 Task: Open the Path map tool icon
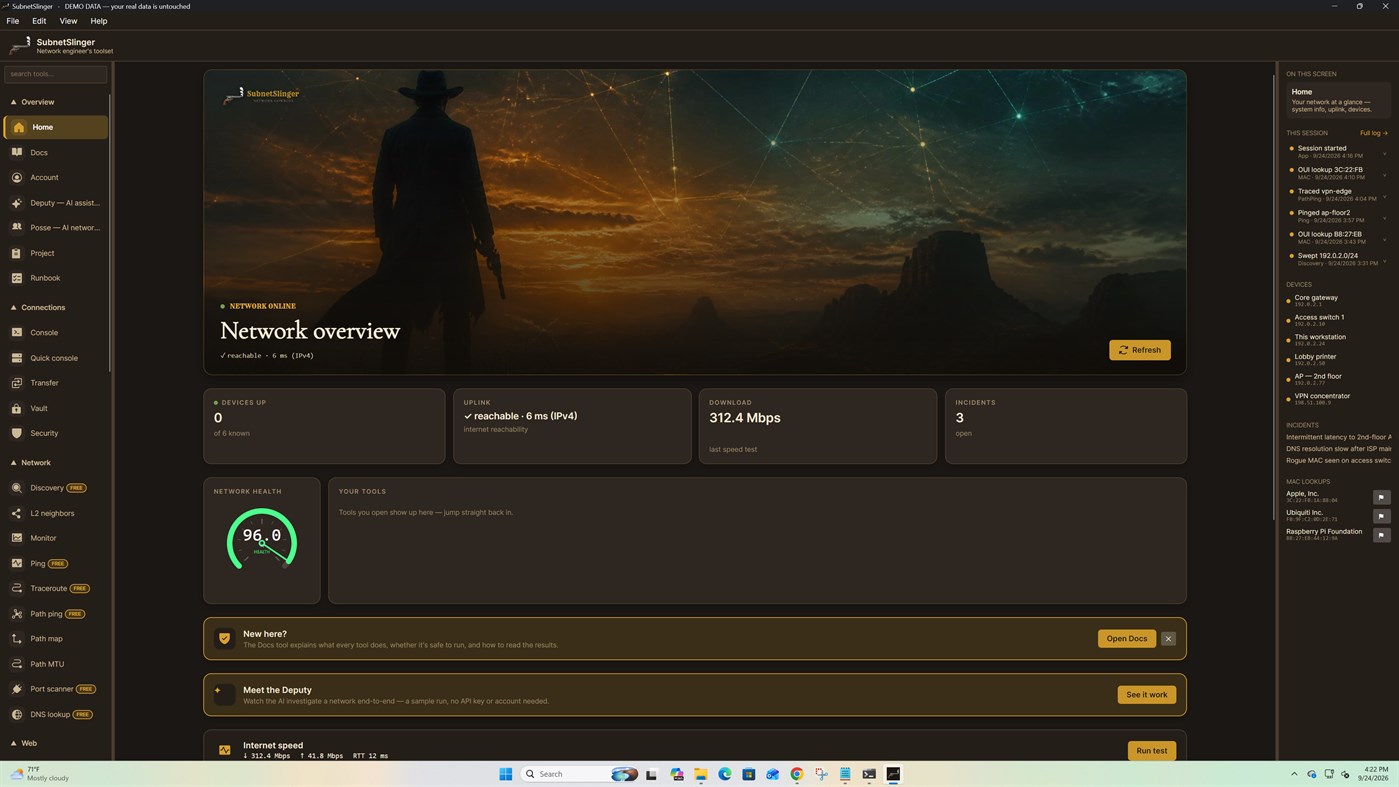pos(17,638)
